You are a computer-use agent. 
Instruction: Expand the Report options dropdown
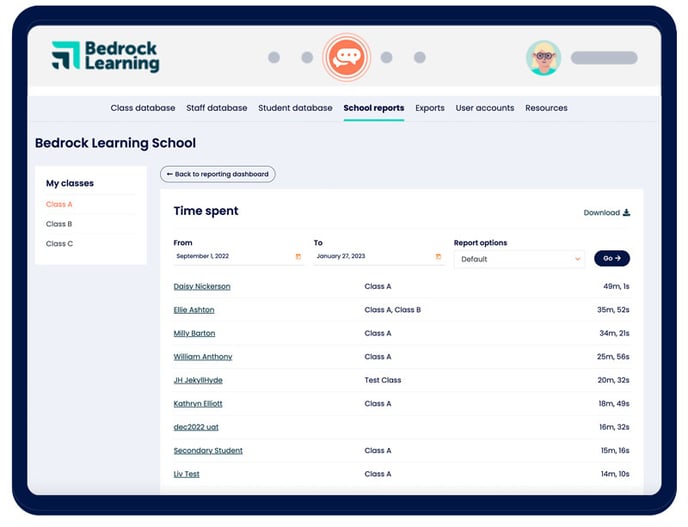[518, 259]
